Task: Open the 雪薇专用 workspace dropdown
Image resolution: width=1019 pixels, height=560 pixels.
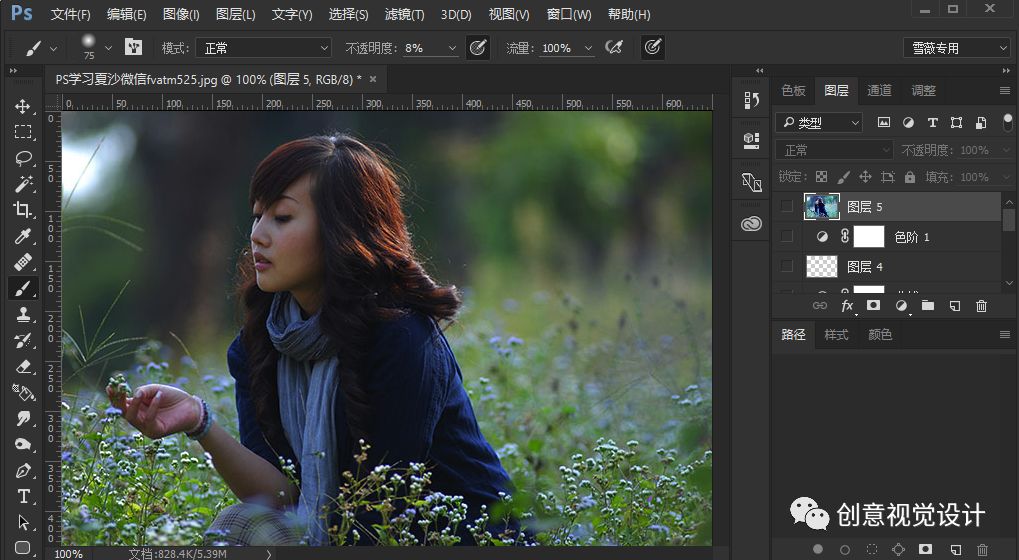Action: click(957, 48)
